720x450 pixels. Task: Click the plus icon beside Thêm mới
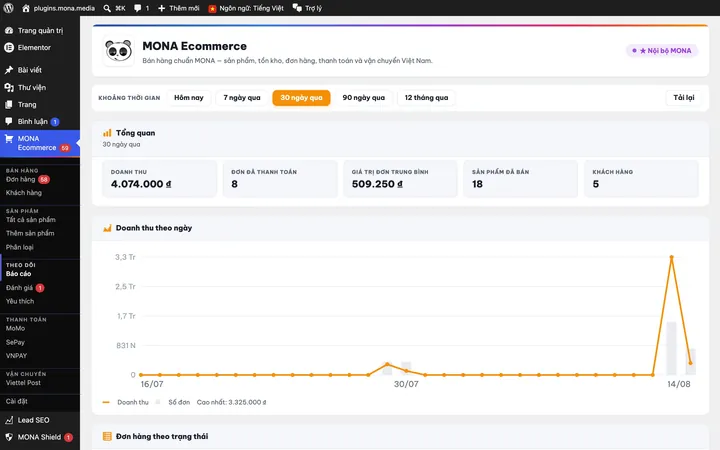coord(162,8)
